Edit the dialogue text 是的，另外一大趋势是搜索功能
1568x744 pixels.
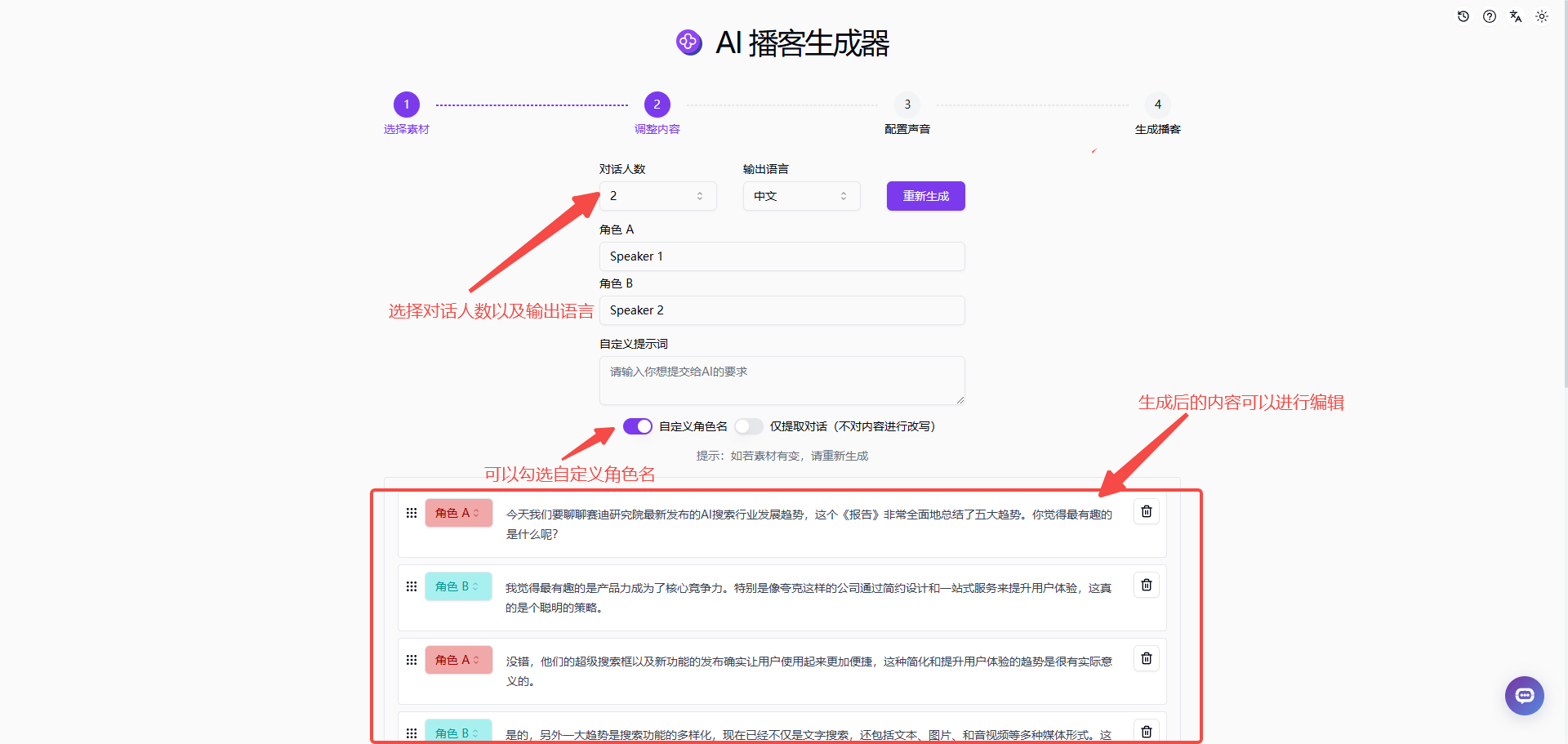pyautogui.click(x=809, y=735)
